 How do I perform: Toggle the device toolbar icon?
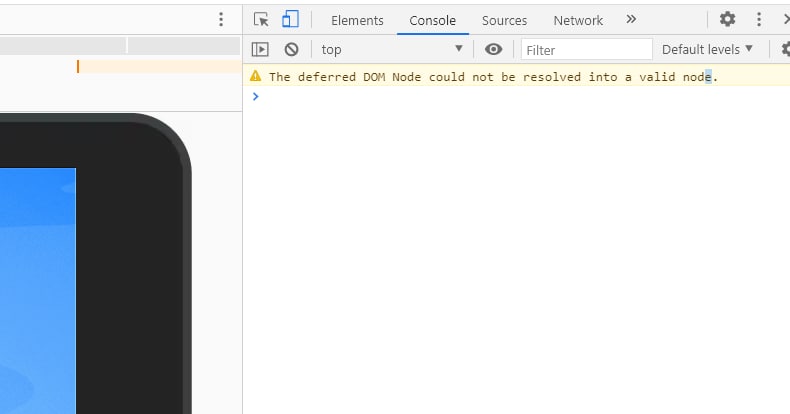pyautogui.click(x=290, y=20)
